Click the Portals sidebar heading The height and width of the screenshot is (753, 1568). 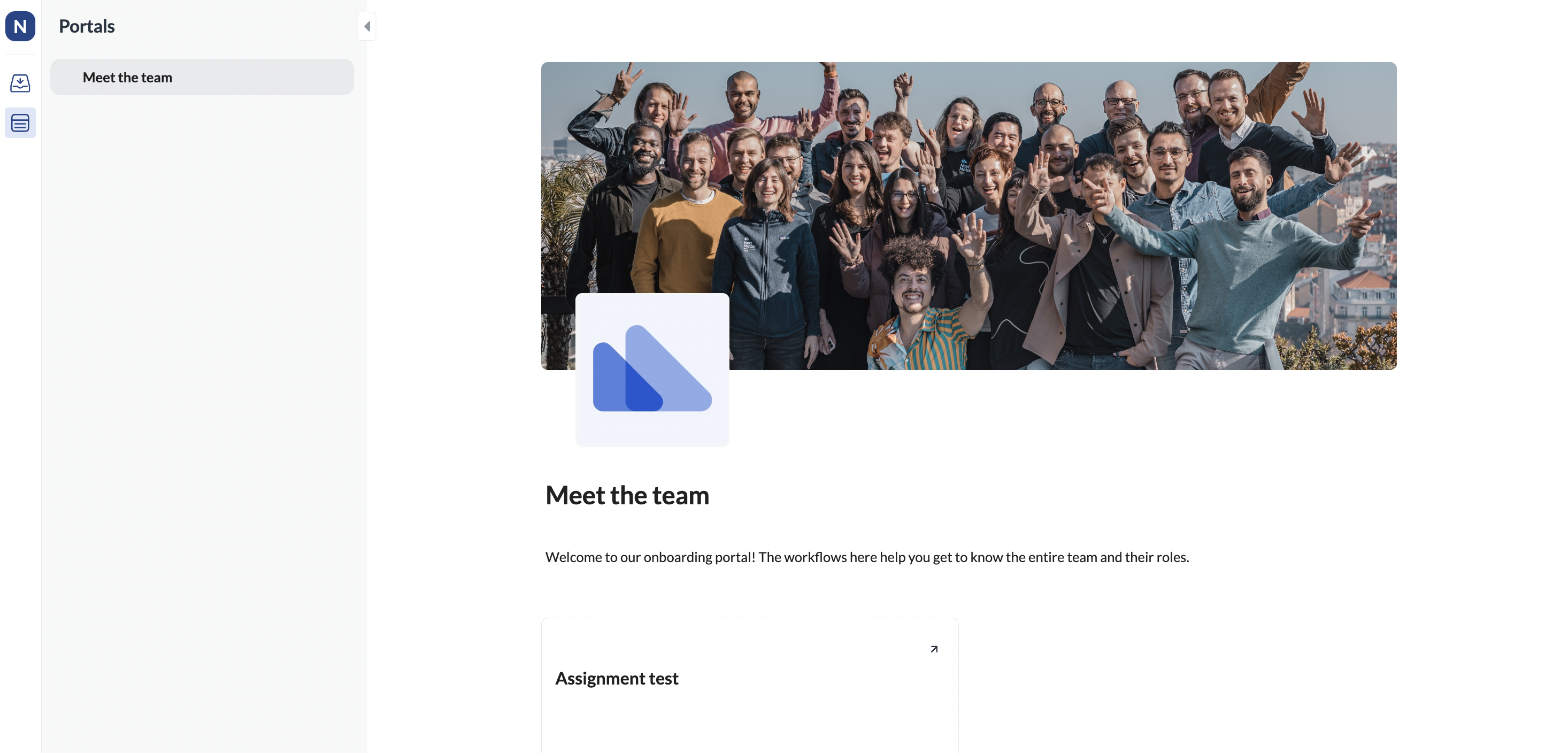point(87,26)
